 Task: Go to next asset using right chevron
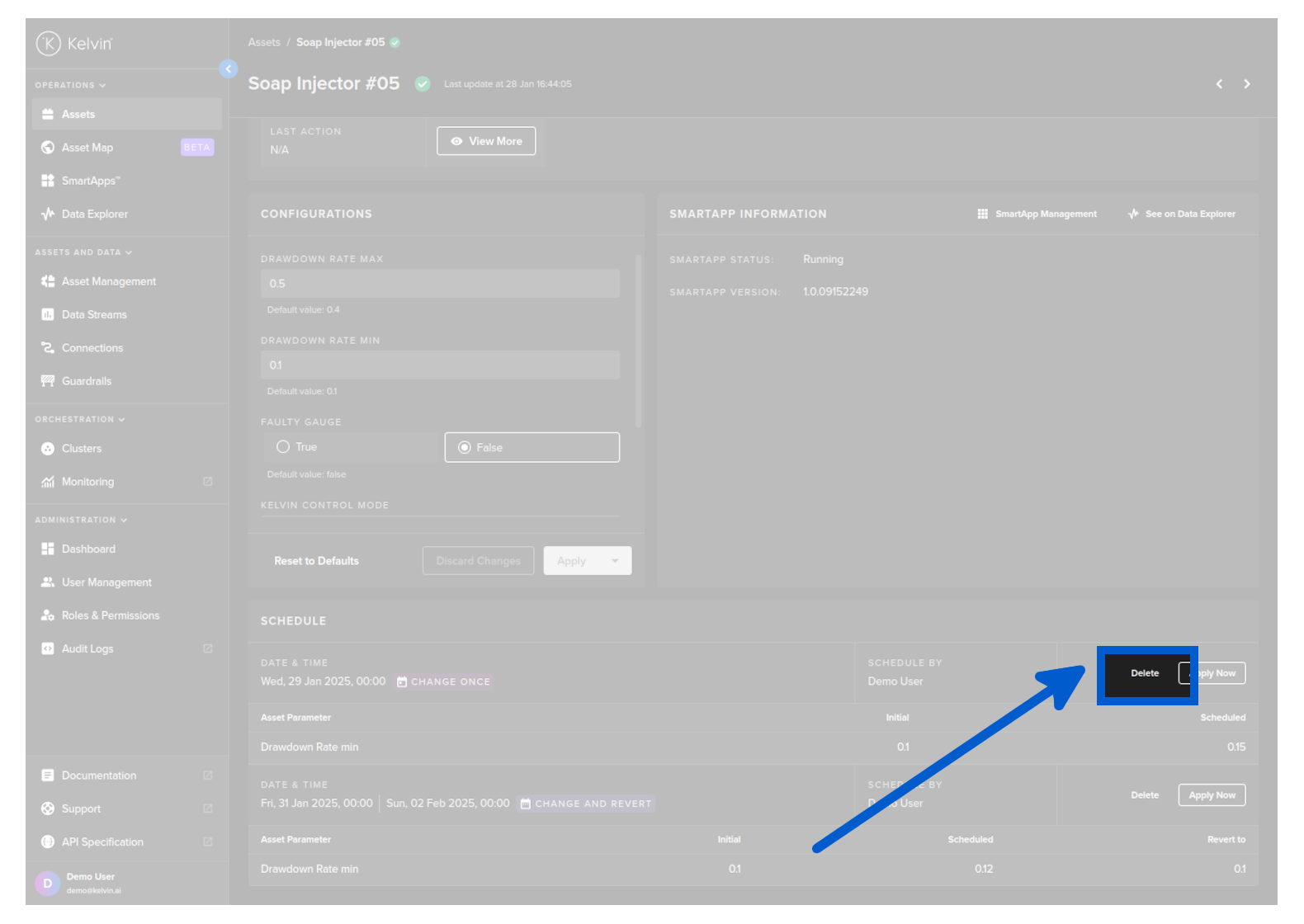pos(1246,84)
